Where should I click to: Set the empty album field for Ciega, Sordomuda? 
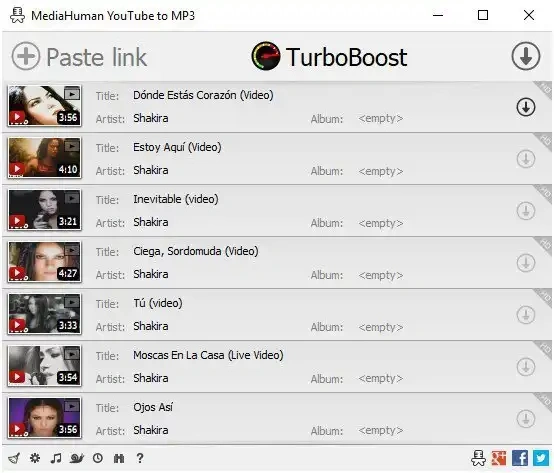tap(381, 275)
